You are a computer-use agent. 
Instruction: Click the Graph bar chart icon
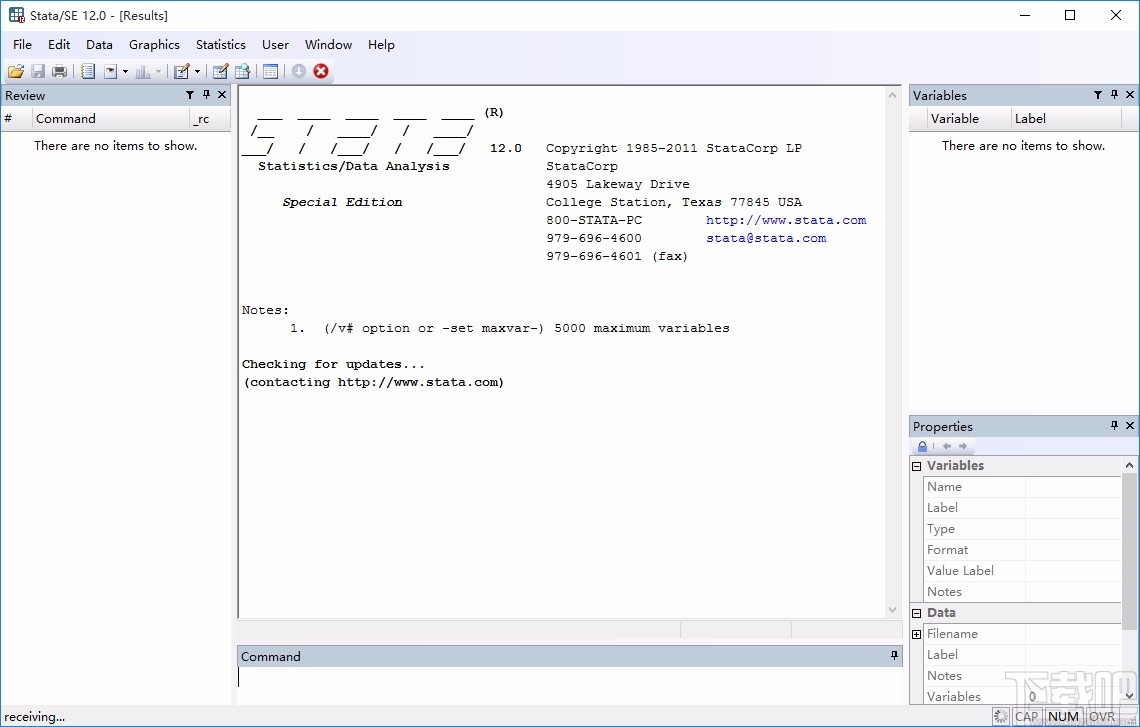[142, 71]
